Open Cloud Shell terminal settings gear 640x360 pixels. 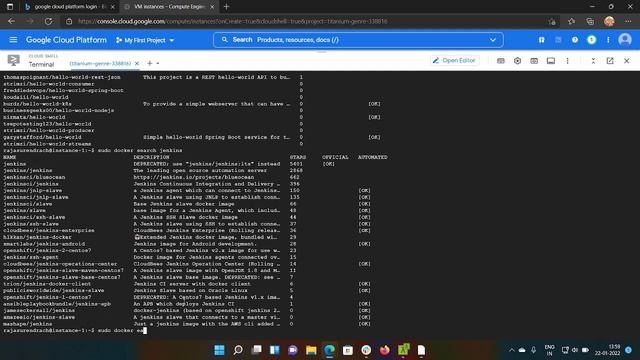coord(517,61)
